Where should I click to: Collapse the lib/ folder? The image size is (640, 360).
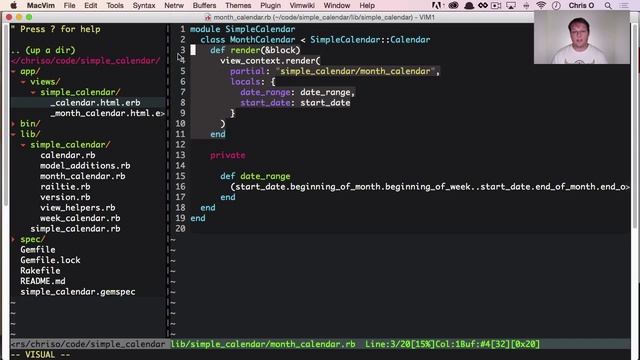coord(13,134)
